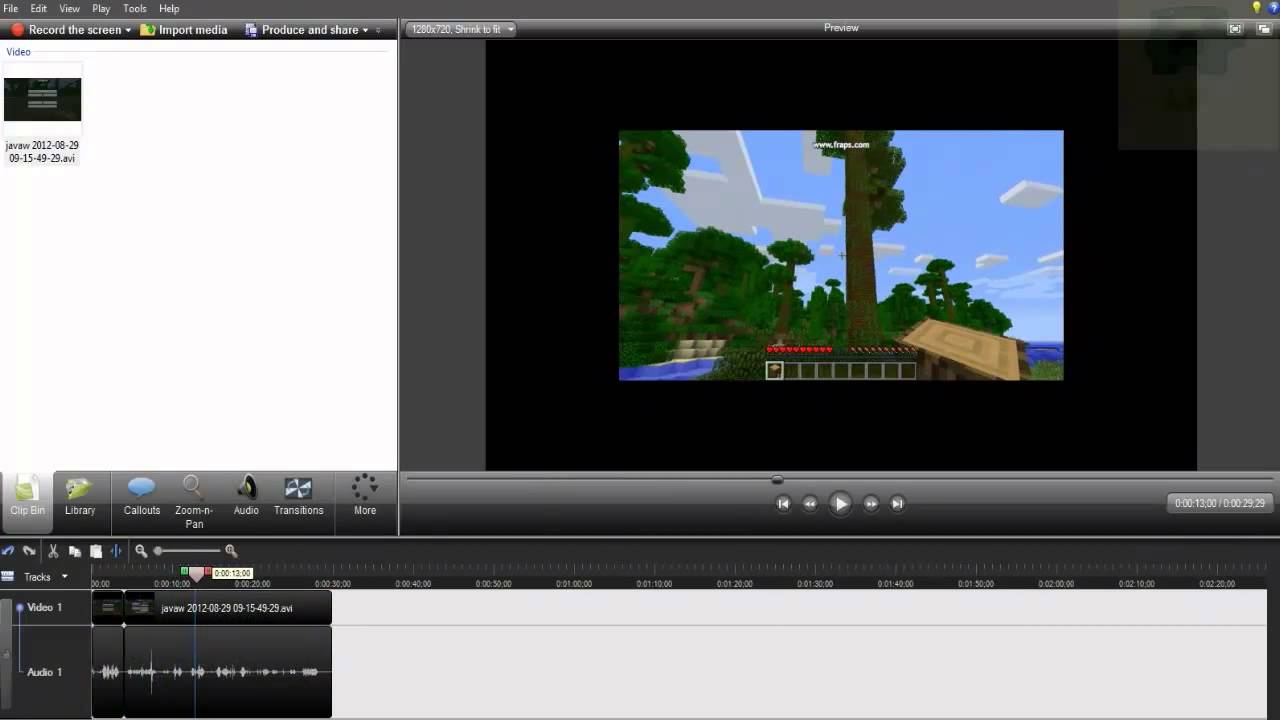Screen dimensions: 1280x720
Task: Click the red selection end marker
Action: pos(208,571)
